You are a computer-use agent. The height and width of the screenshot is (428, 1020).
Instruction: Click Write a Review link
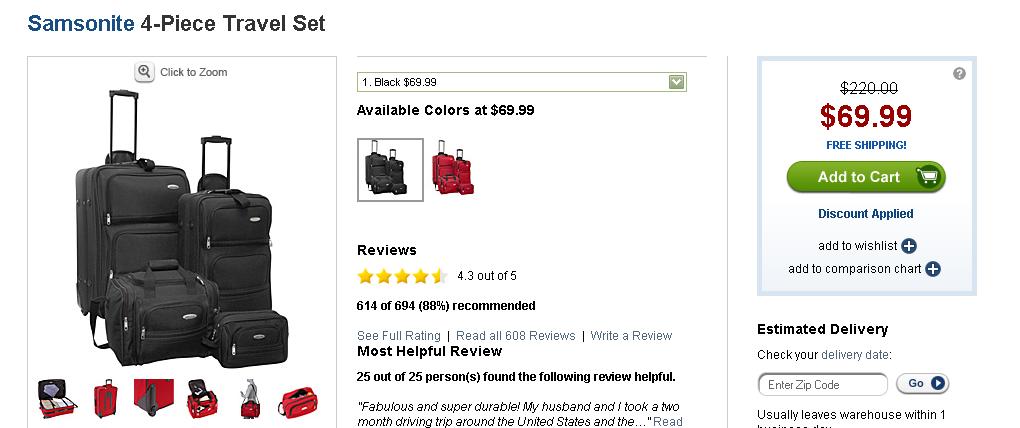tap(631, 336)
